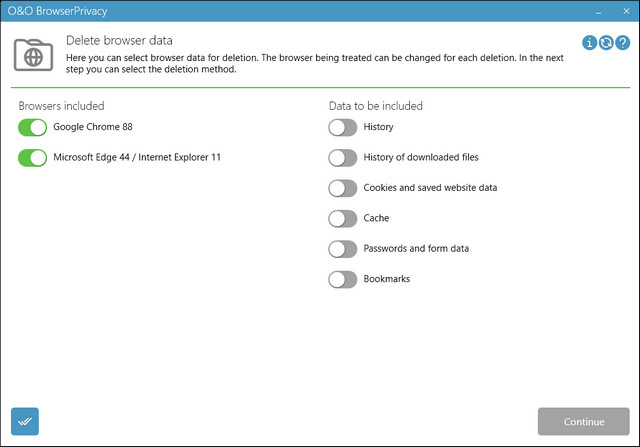Turn off Microsoft Edge 44 toggle

[33, 157]
